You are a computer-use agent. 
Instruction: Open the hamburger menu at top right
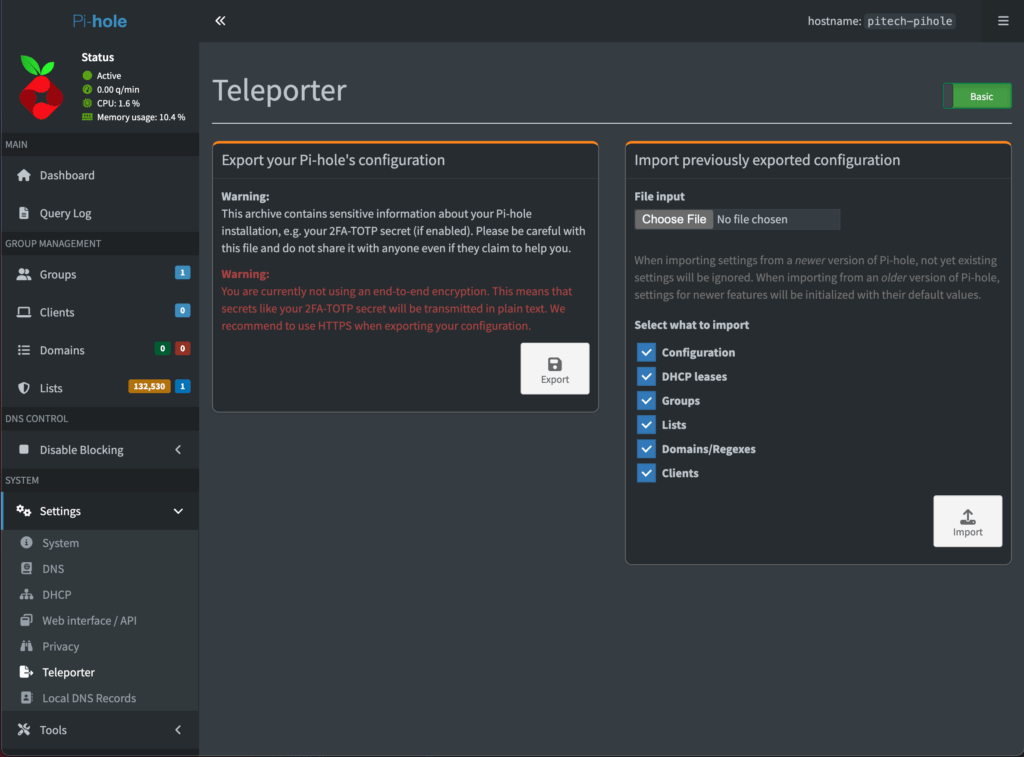point(1003,21)
